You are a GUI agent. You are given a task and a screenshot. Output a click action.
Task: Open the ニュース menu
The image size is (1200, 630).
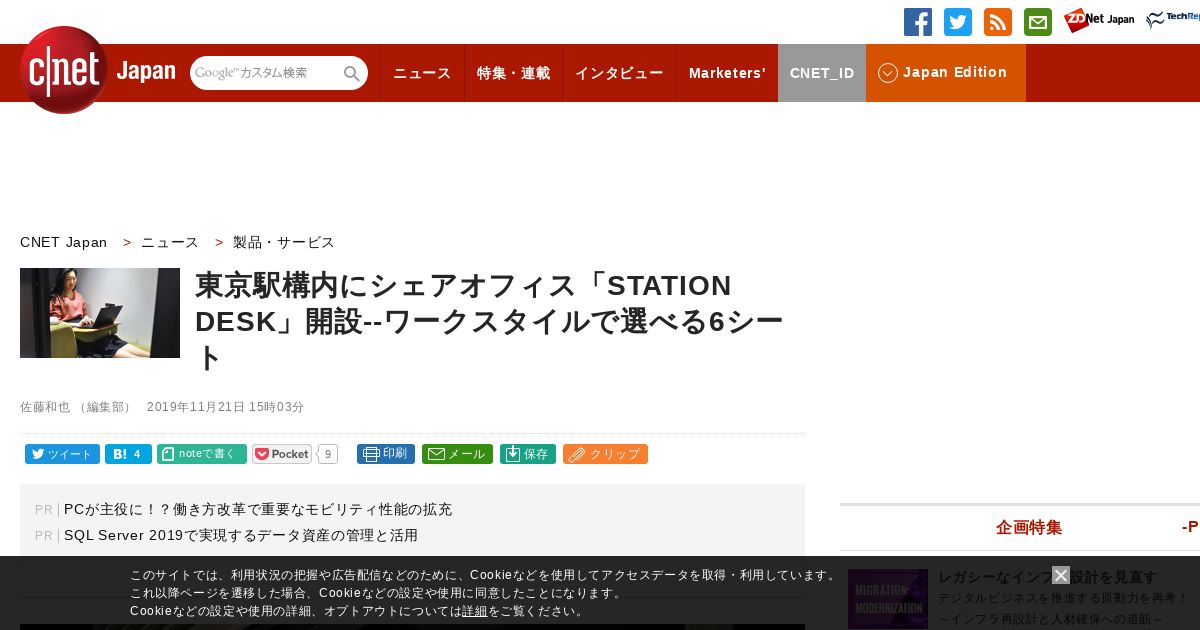tap(422, 73)
